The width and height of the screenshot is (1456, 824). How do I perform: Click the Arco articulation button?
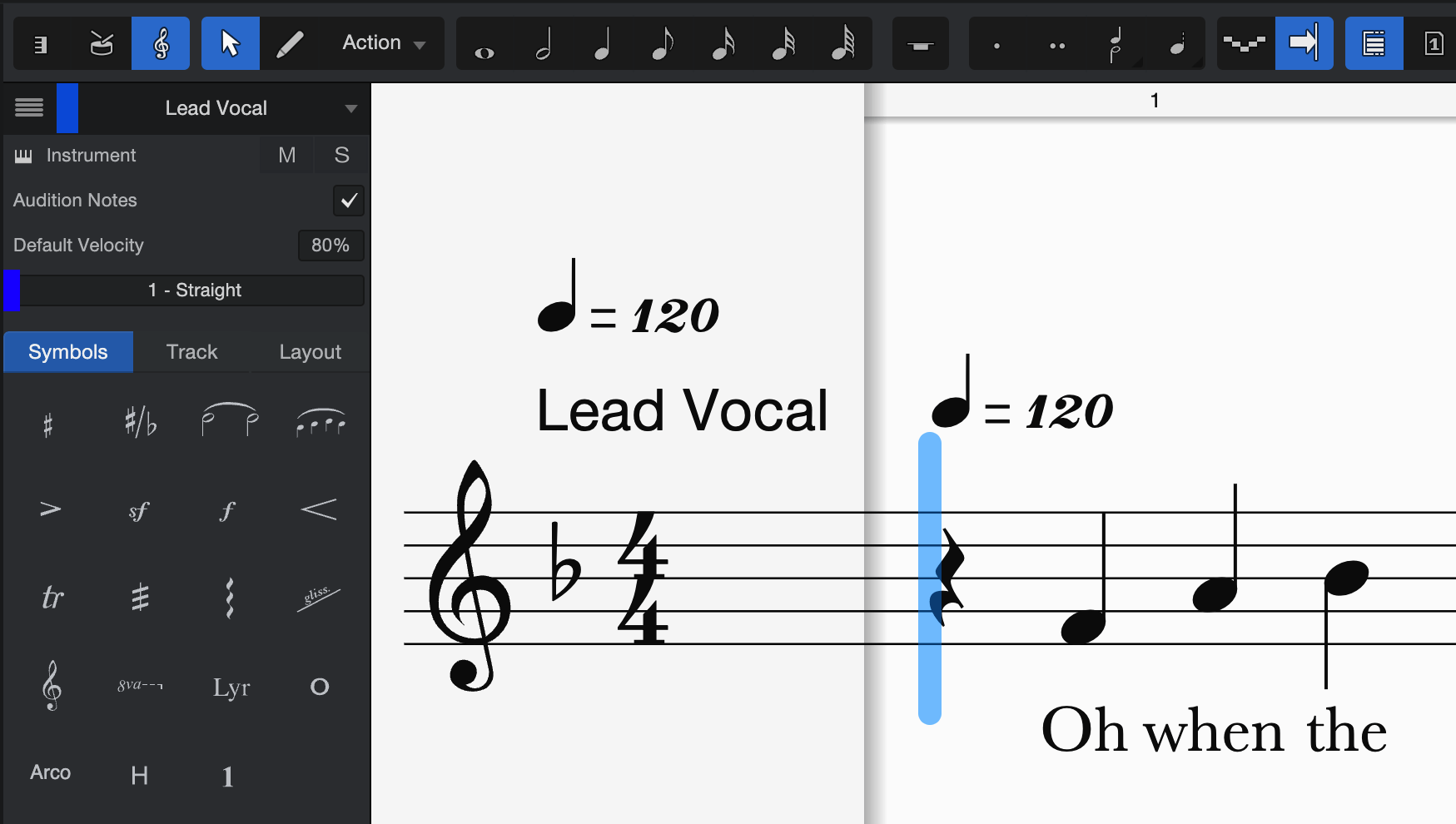coord(50,772)
